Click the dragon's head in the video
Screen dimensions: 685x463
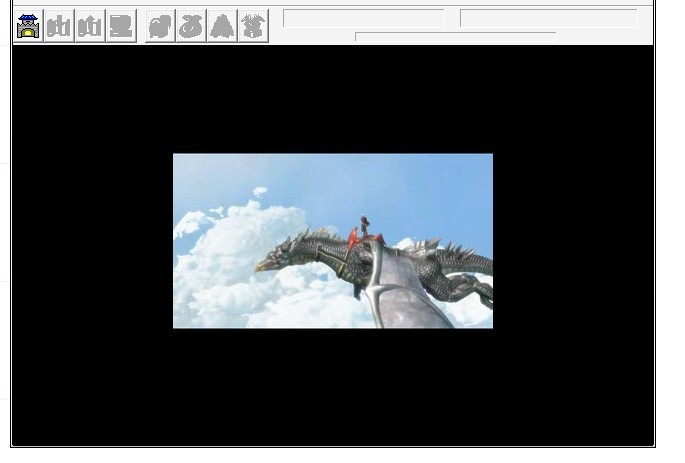272,262
